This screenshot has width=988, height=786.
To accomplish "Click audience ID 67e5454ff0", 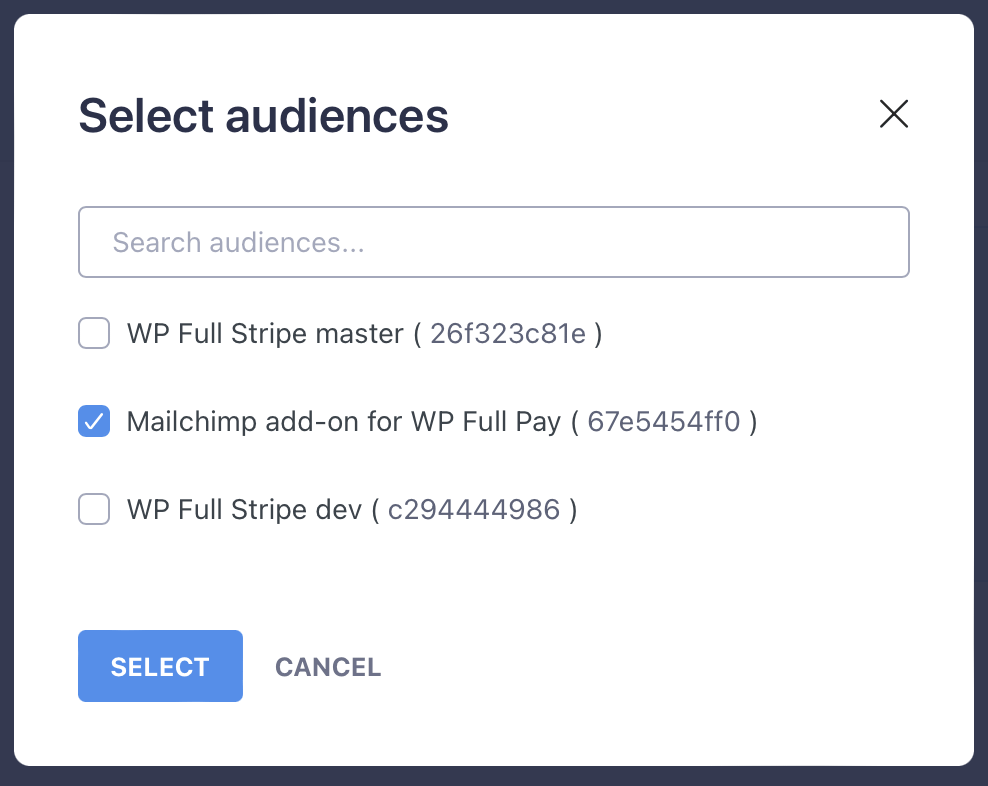I will [x=664, y=422].
